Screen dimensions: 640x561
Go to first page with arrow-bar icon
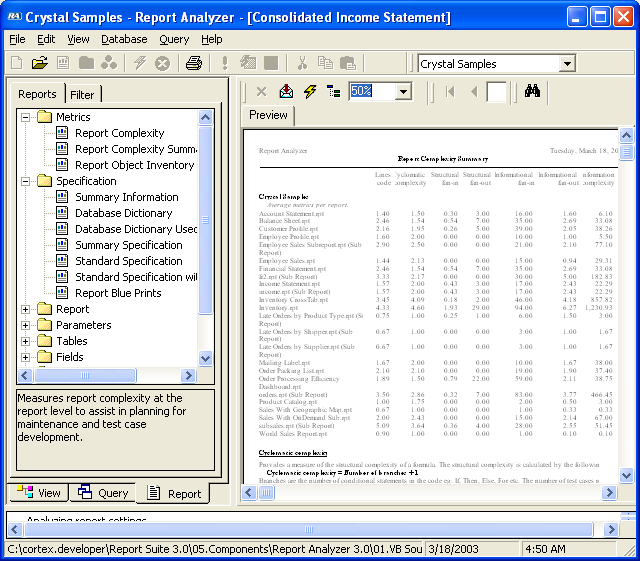coord(450,91)
